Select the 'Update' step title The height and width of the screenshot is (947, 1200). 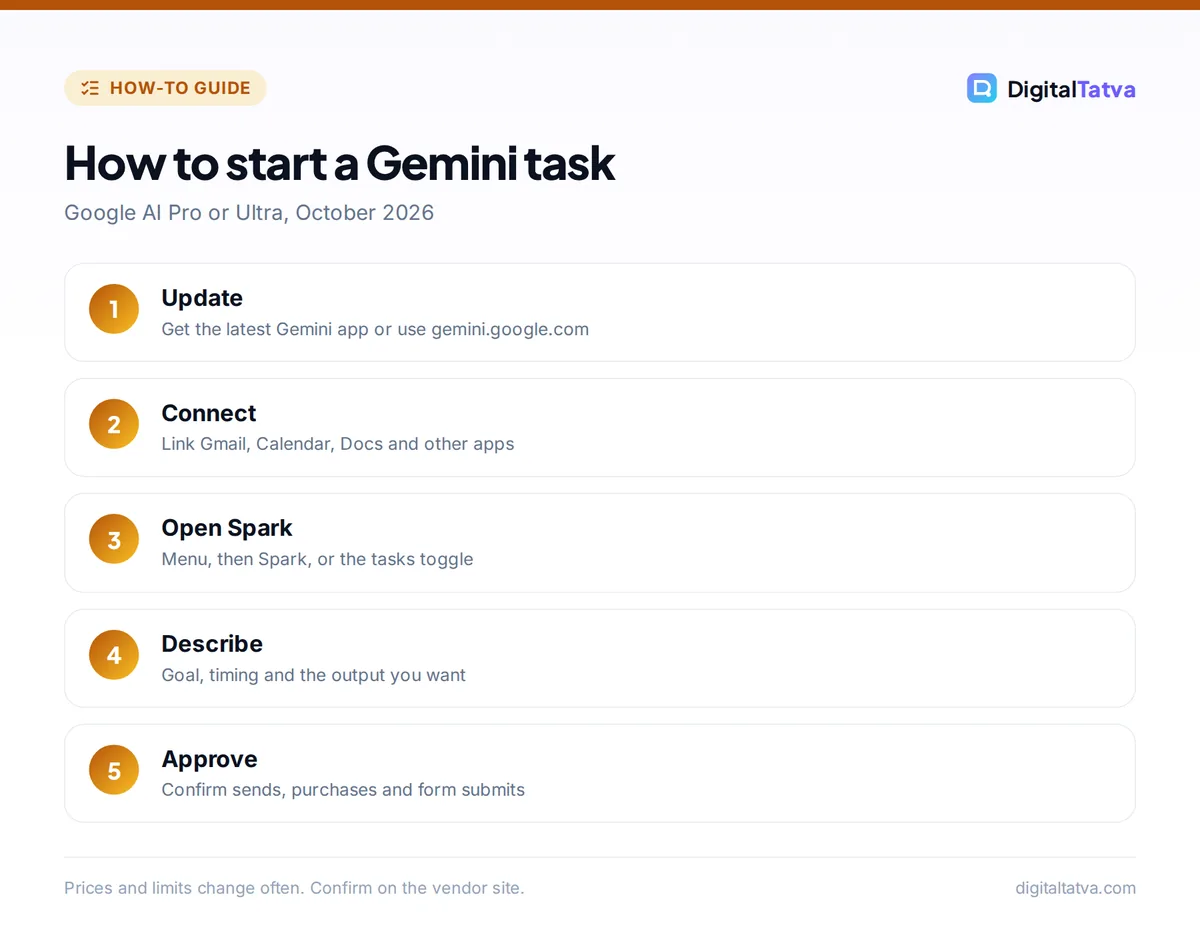pyautogui.click(x=202, y=298)
